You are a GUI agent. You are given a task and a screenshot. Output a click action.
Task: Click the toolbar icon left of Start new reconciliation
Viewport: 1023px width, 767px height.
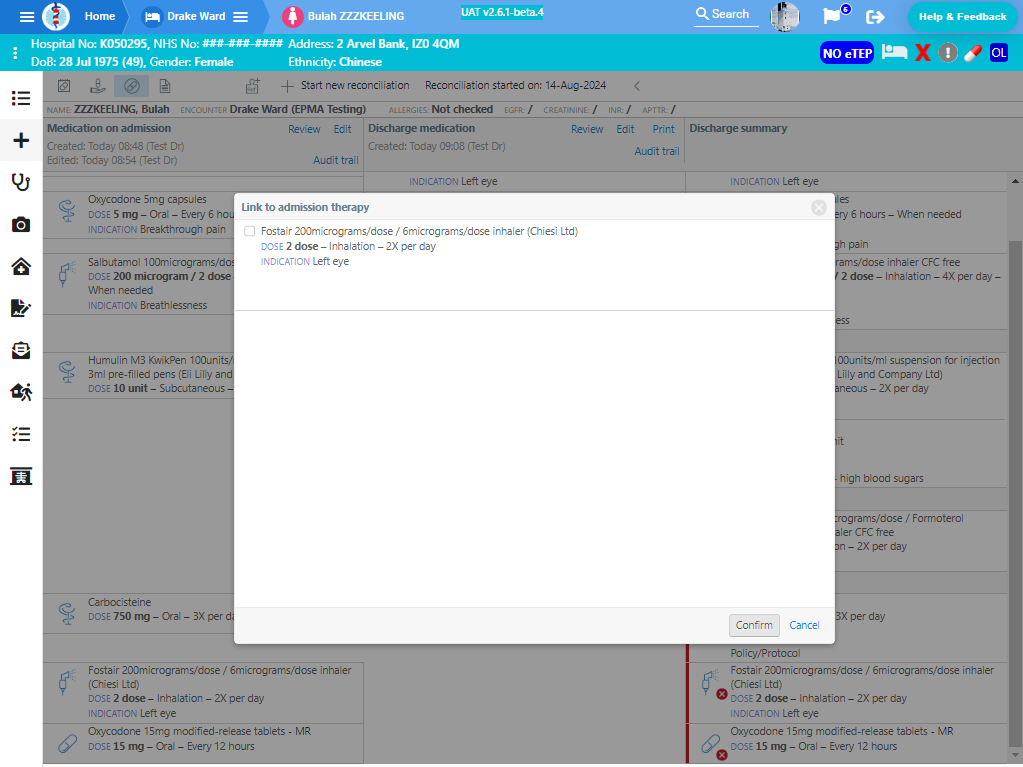point(252,85)
